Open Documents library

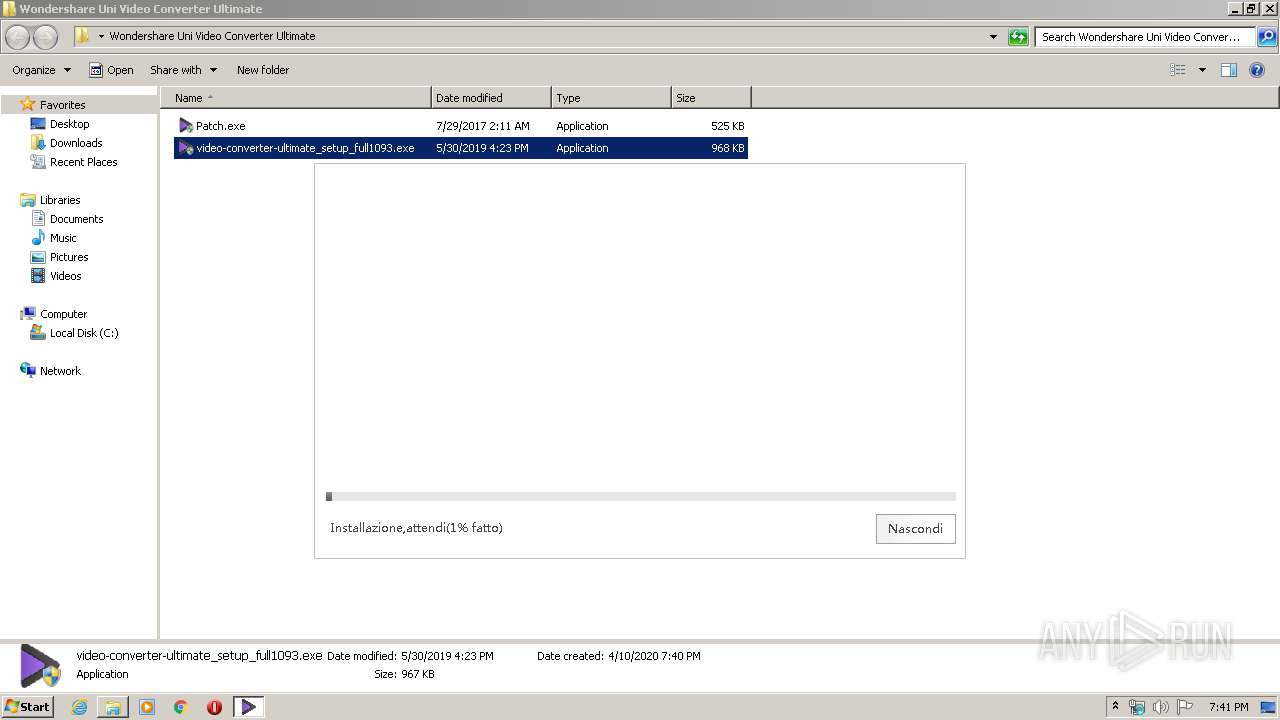[x=76, y=219]
